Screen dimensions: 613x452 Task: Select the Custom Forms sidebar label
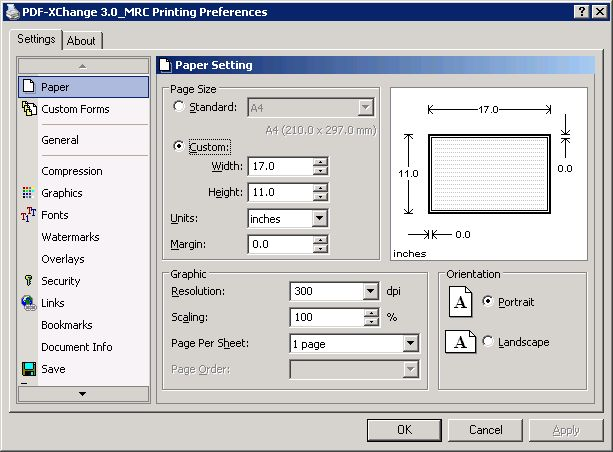click(75, 109)
